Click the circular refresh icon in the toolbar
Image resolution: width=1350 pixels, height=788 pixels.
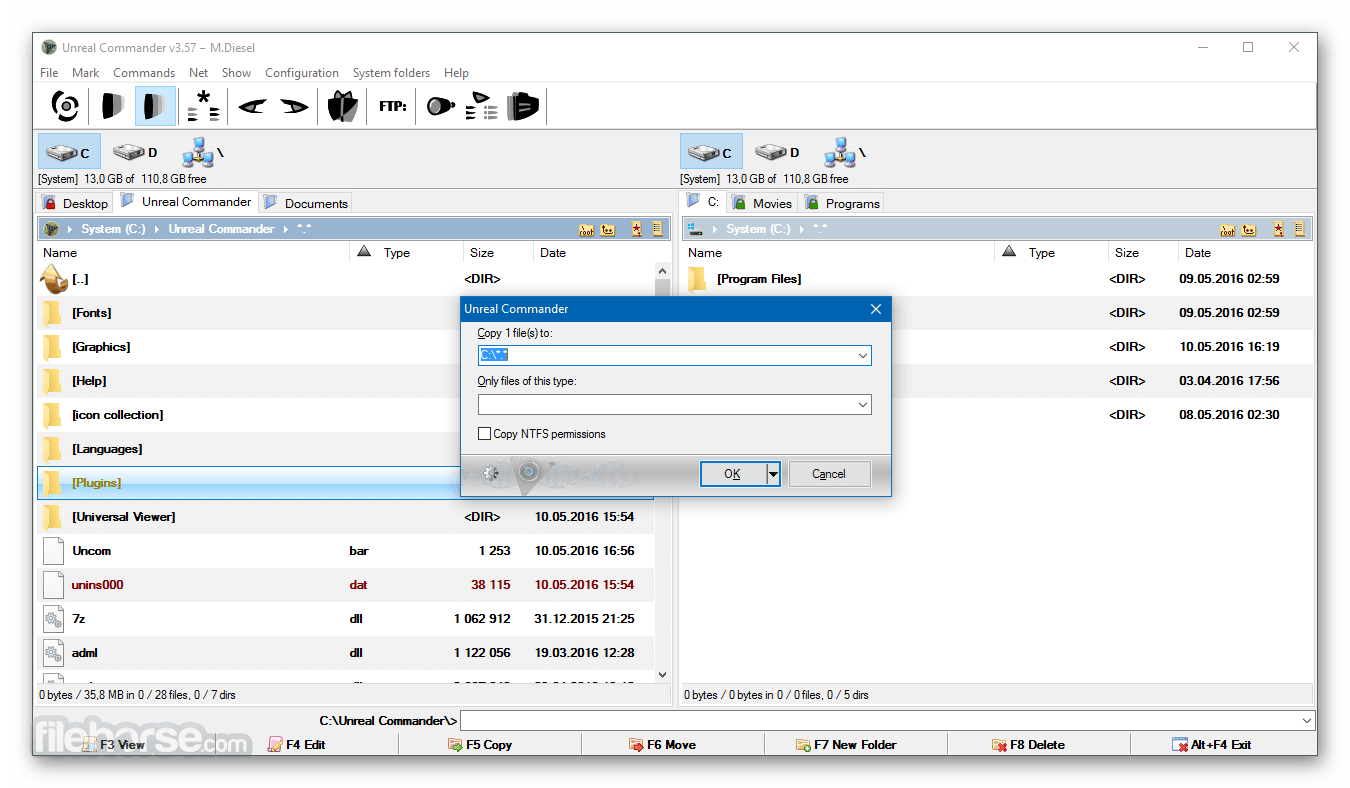coord(65,105)
